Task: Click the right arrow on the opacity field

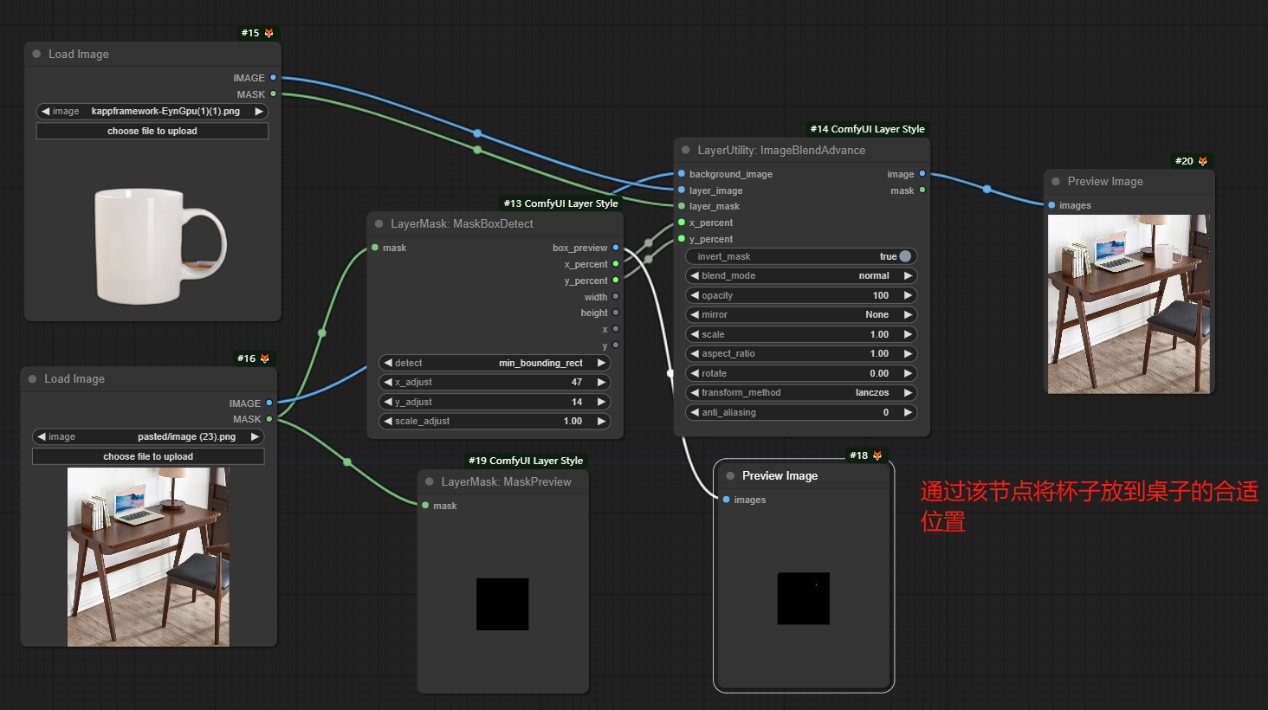Action: (x=907, y=296)
